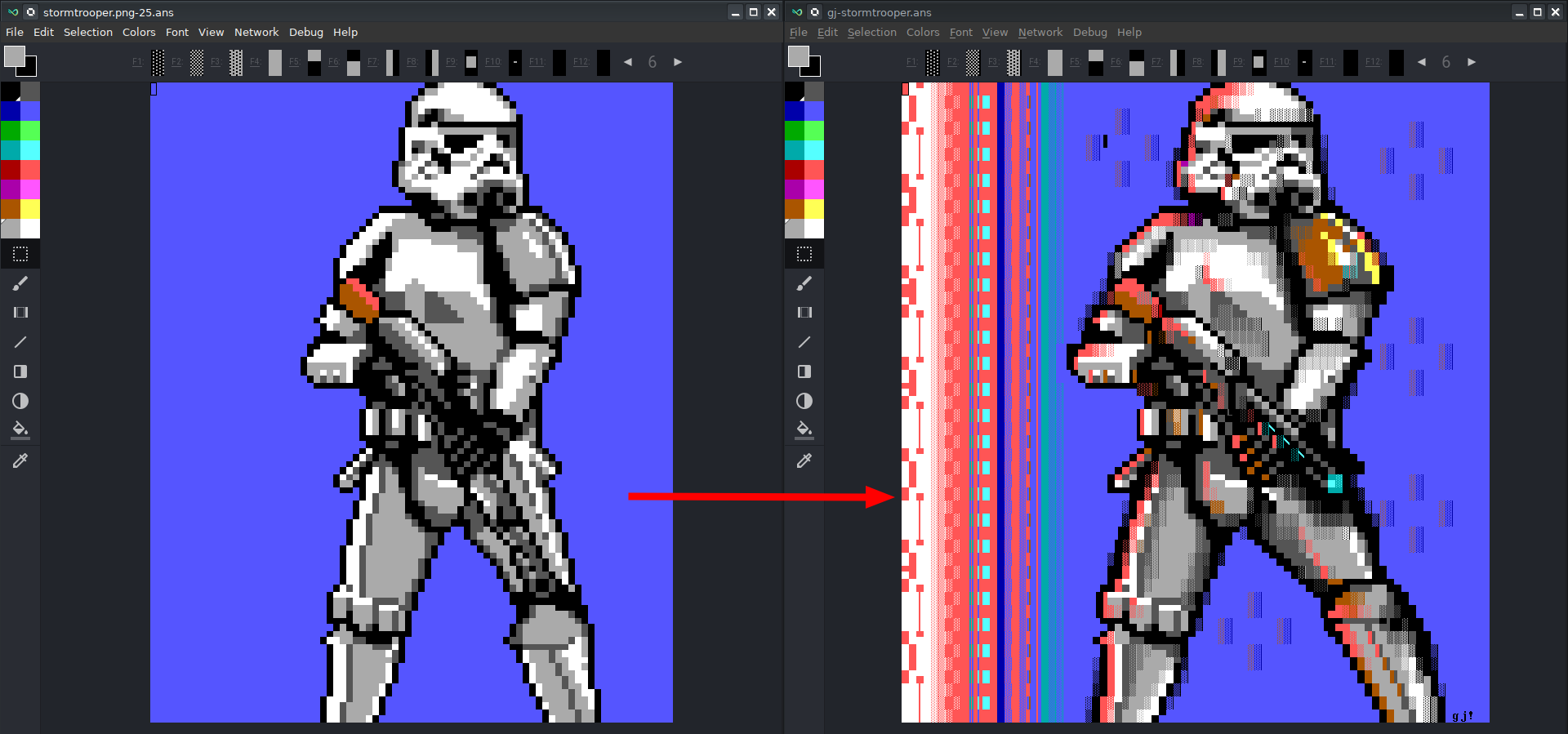This screenshot has width=1568, height=734.
Task: Go to next F-key character set, left window
Action: (678, 62)
